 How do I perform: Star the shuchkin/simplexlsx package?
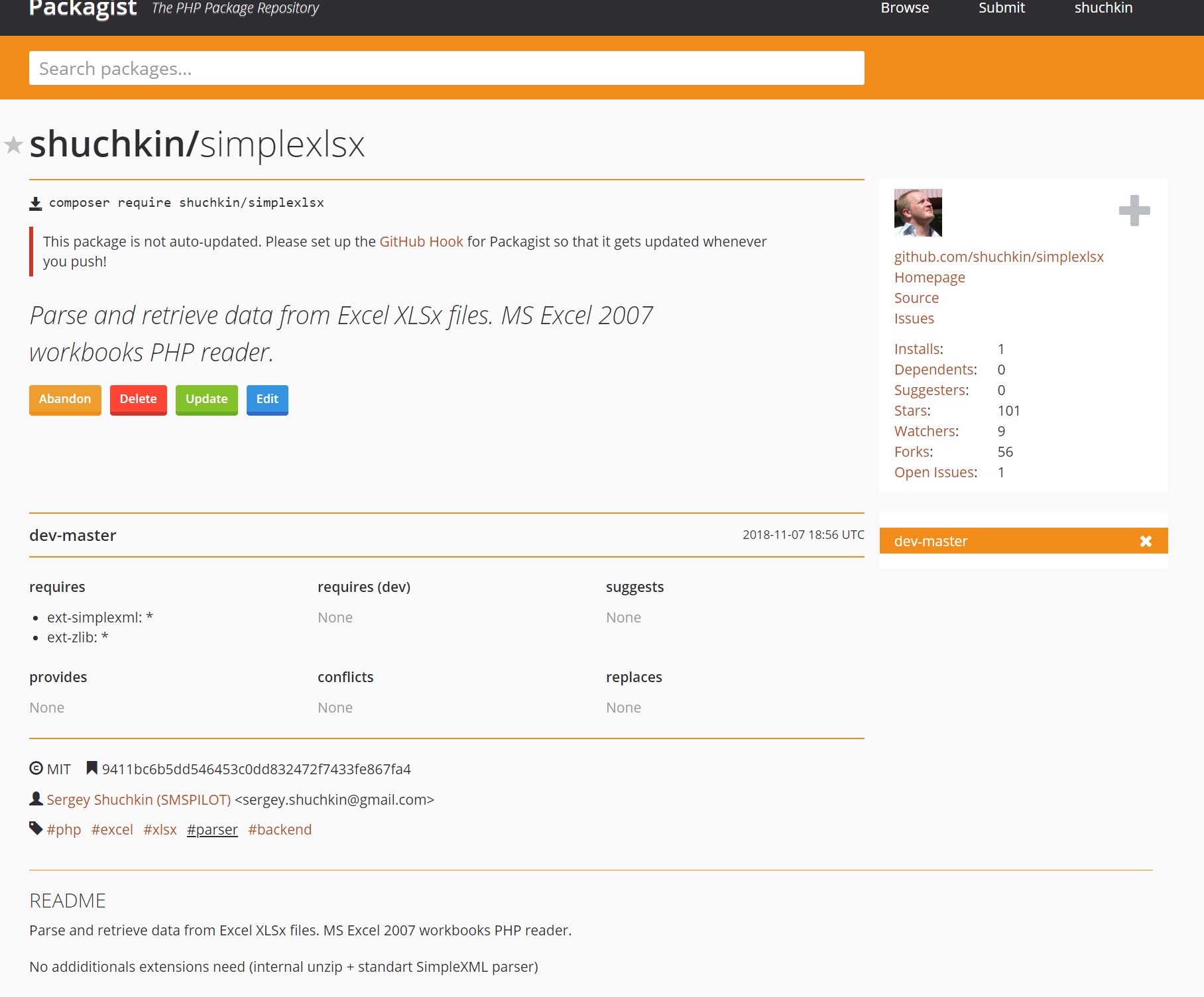pos(13,145)
